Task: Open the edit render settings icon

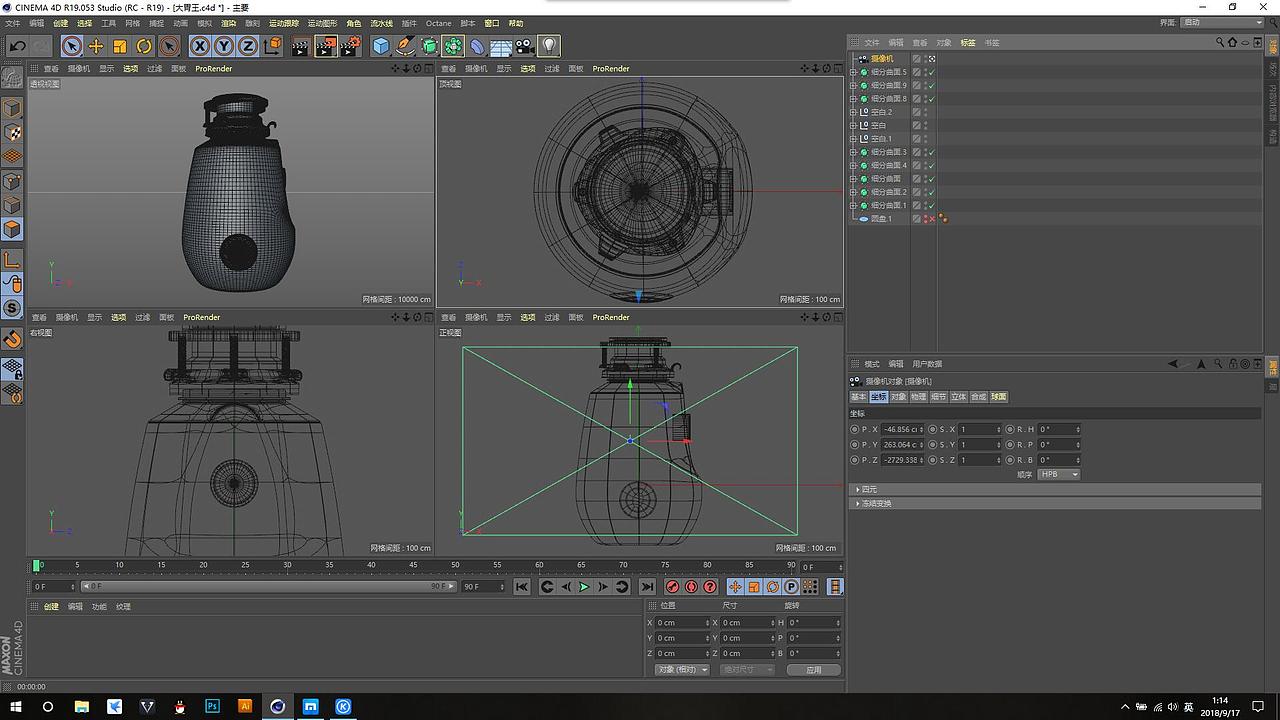Action: tap(350, 46)
